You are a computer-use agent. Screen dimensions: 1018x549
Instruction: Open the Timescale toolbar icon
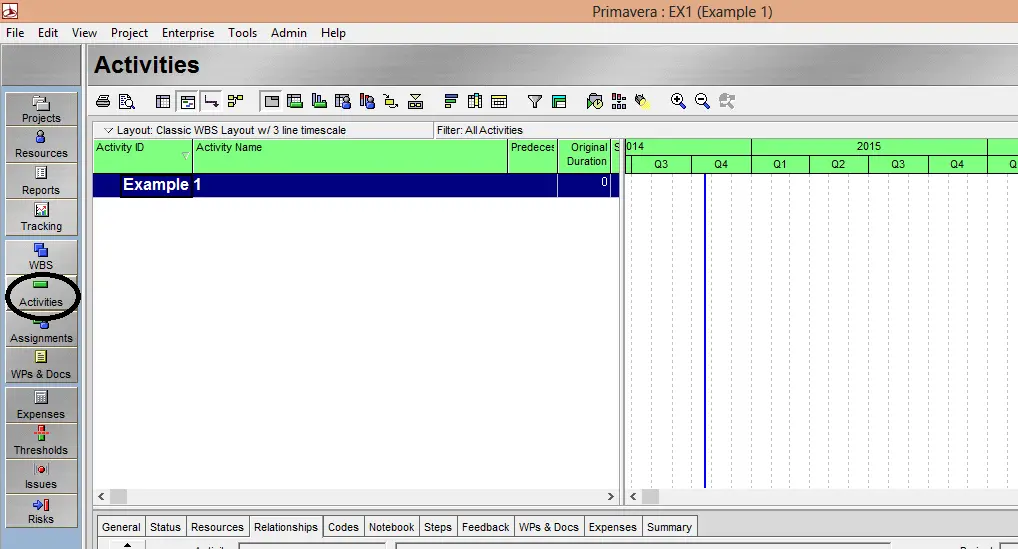tap(499, 101)
